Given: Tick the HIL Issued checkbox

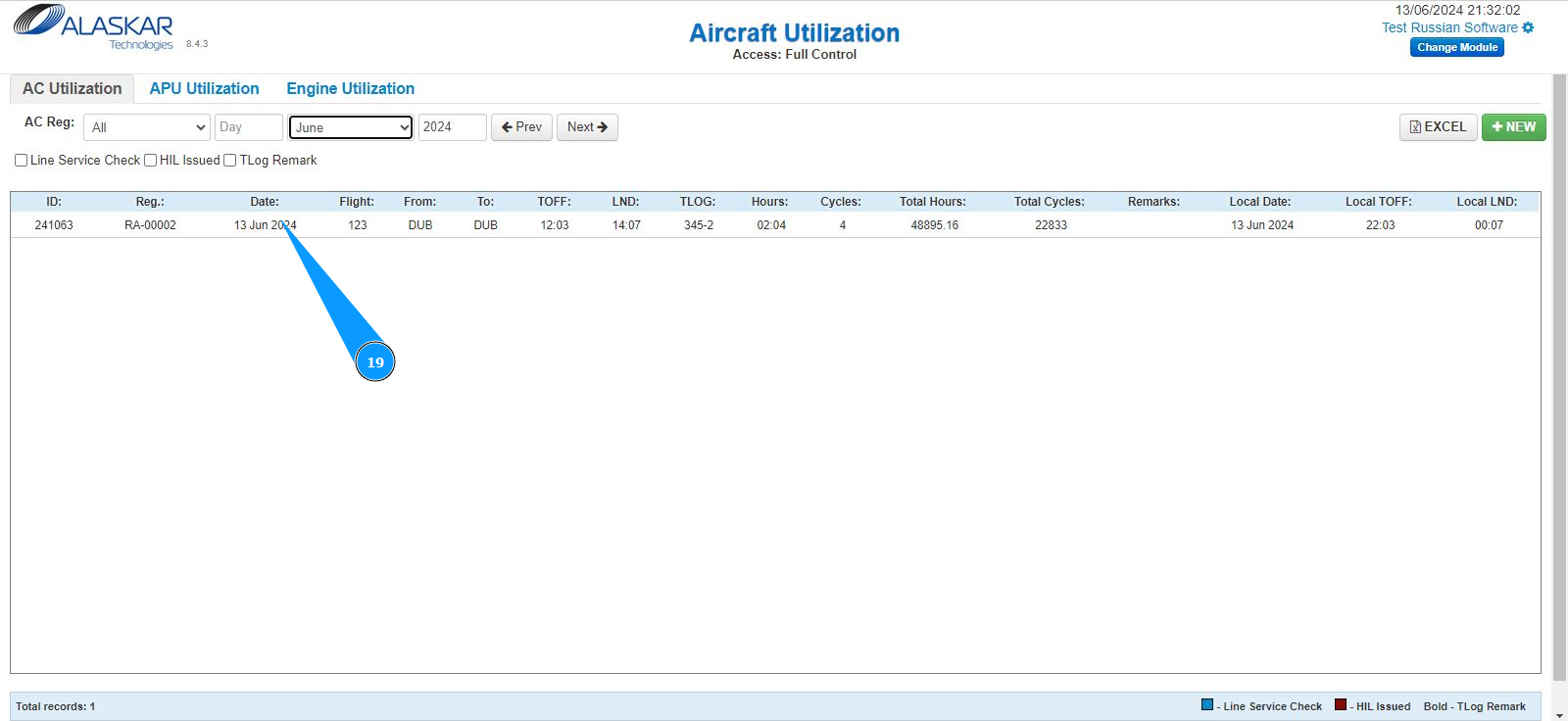Looking at the screenshot, I should (x=150, y=161).
